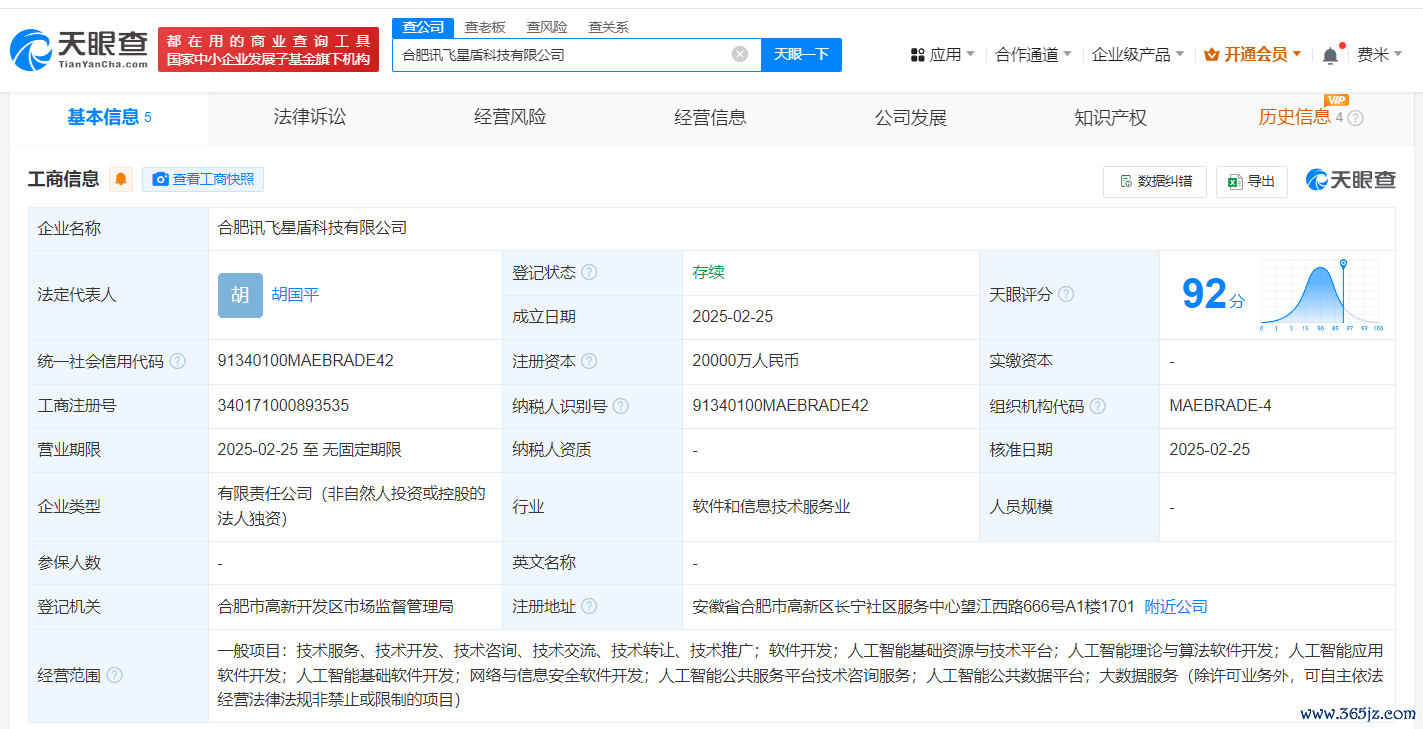This screenshot has height=729, width=1423.
Task: Click the 查看工商快照 button
Action: [203, 180]
